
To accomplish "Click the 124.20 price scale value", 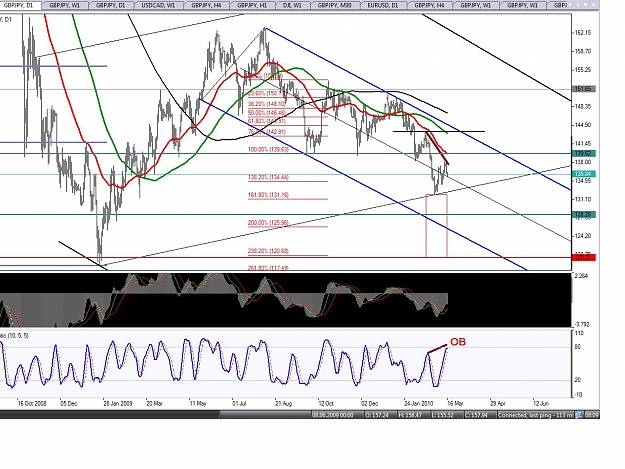I will pos(583,236).
